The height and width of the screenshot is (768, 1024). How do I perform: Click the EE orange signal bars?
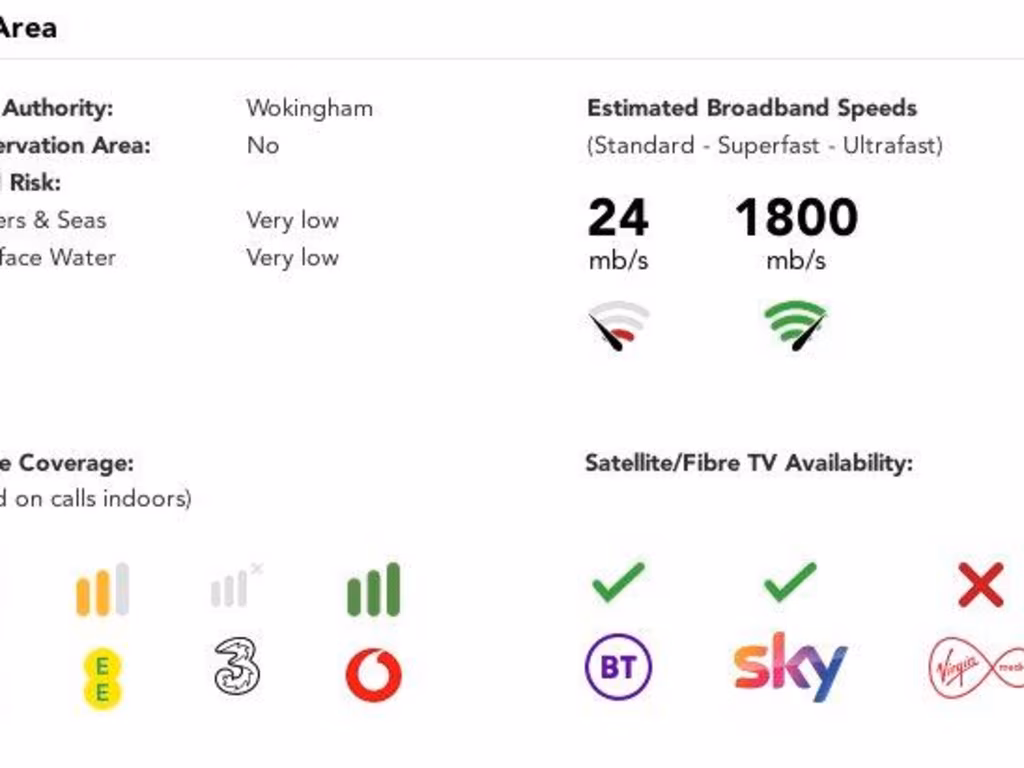click(102, 590)
